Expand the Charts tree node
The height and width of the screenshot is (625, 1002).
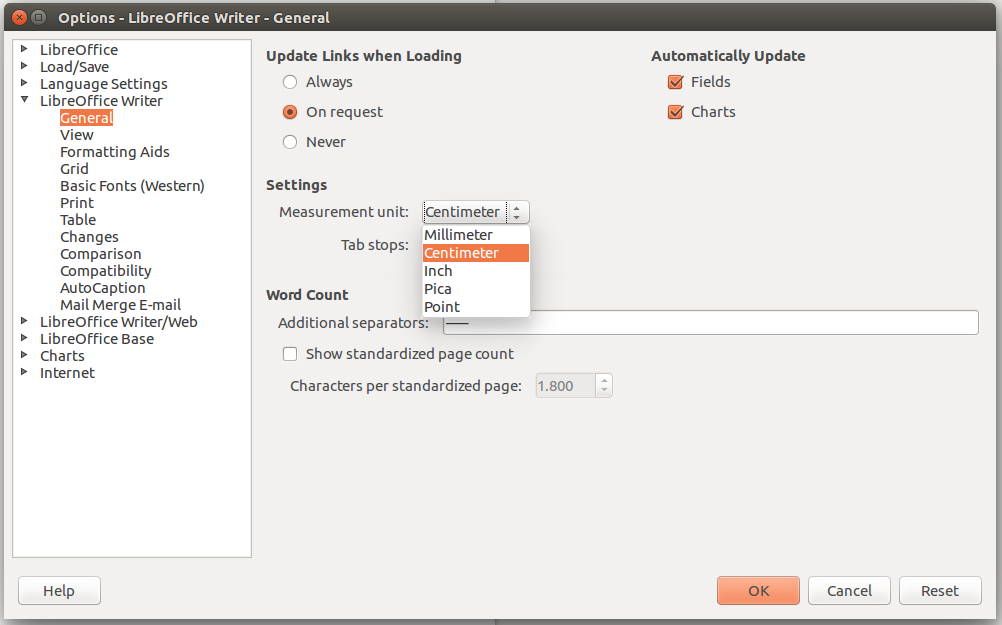(24, 355)
